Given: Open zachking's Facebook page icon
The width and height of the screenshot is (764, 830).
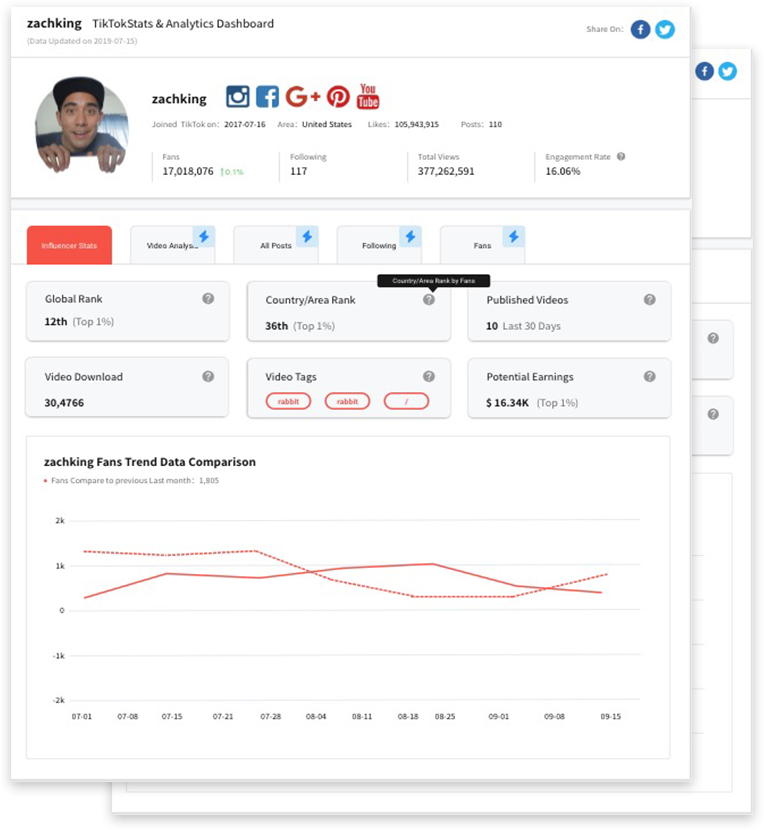Looking at the screenshot, I should 267,96.
